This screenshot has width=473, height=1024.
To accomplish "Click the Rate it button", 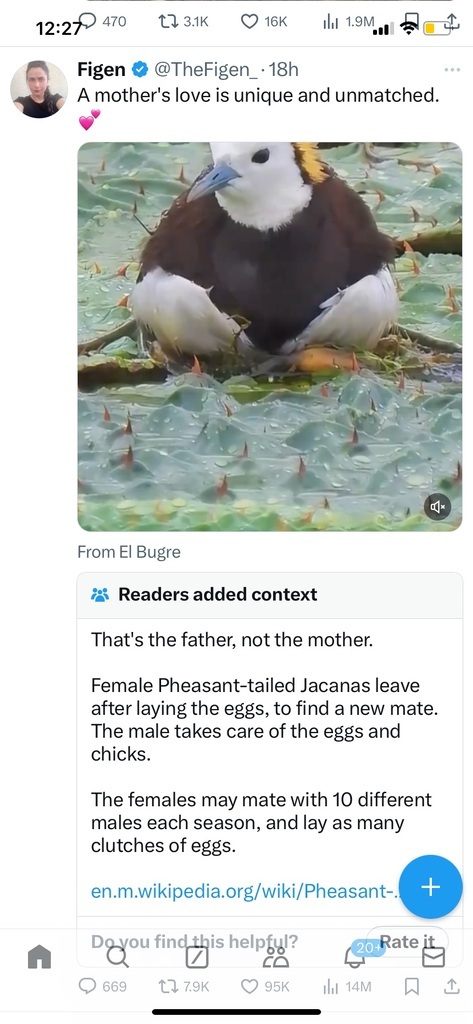I will pos(407,941).
